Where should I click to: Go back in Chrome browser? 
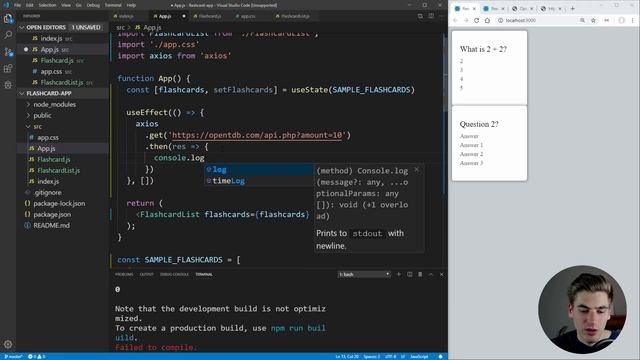(x=455, y=20)
